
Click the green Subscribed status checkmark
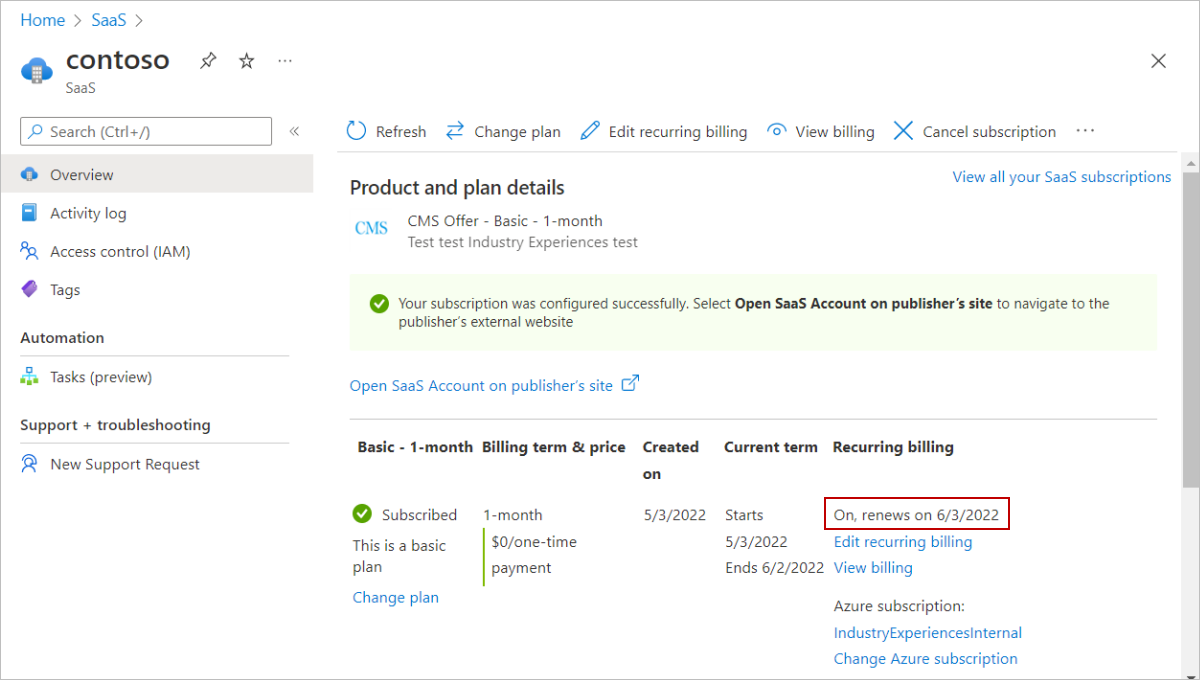point(362,514)
